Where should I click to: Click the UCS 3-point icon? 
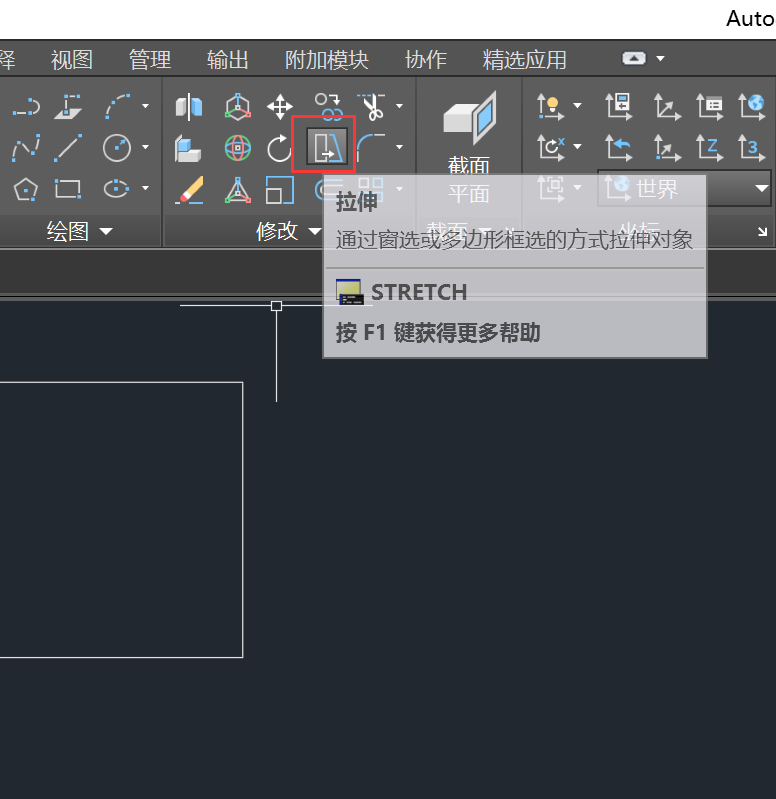pyautogui.click(x=752, y=148)
